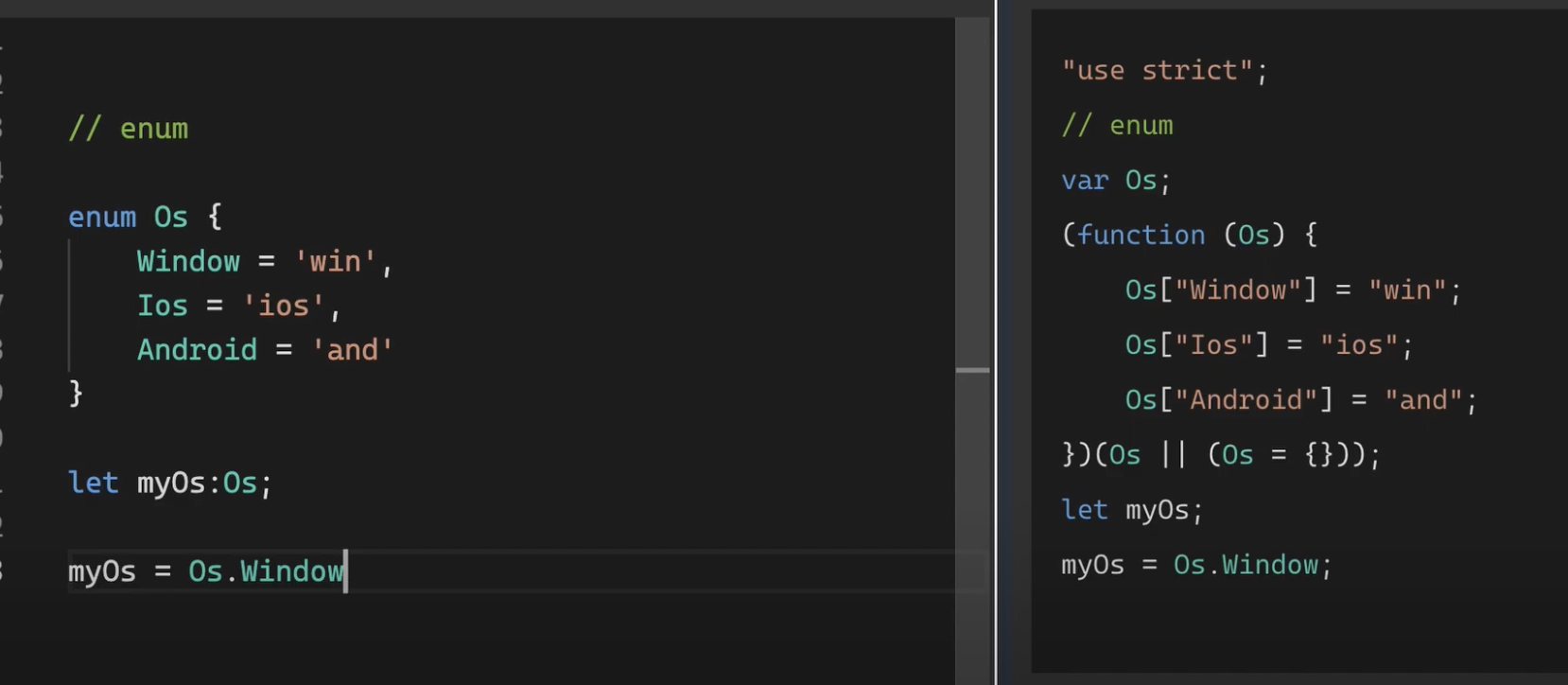The width and height of the screenshot is (1568, 685).
Task: Click the 'function' keyword in output panel
Action: pyautogui.click(x=1141, y=236)
